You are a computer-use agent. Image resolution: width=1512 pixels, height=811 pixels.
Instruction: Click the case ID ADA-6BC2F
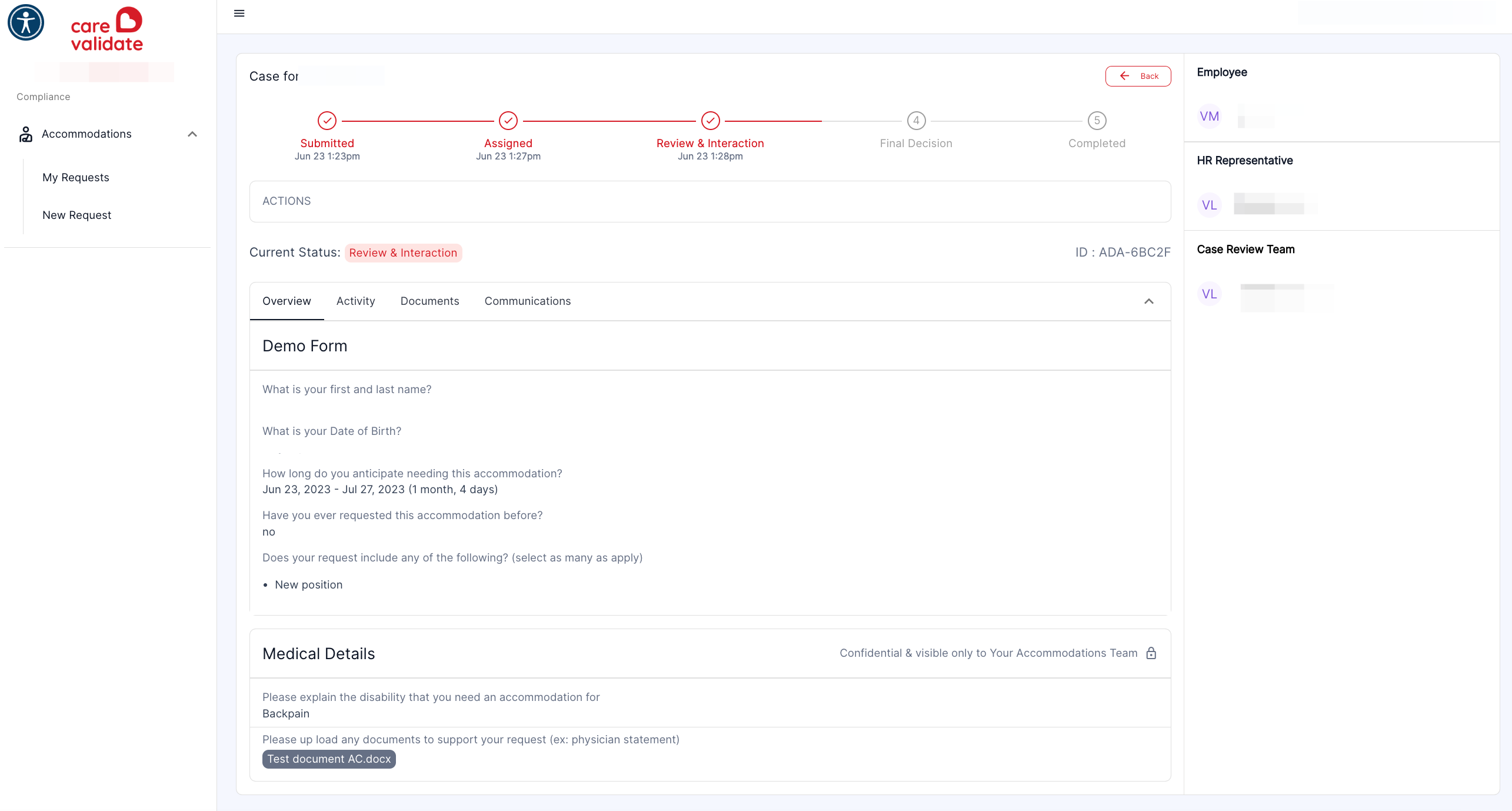[x=1123, y=252]
